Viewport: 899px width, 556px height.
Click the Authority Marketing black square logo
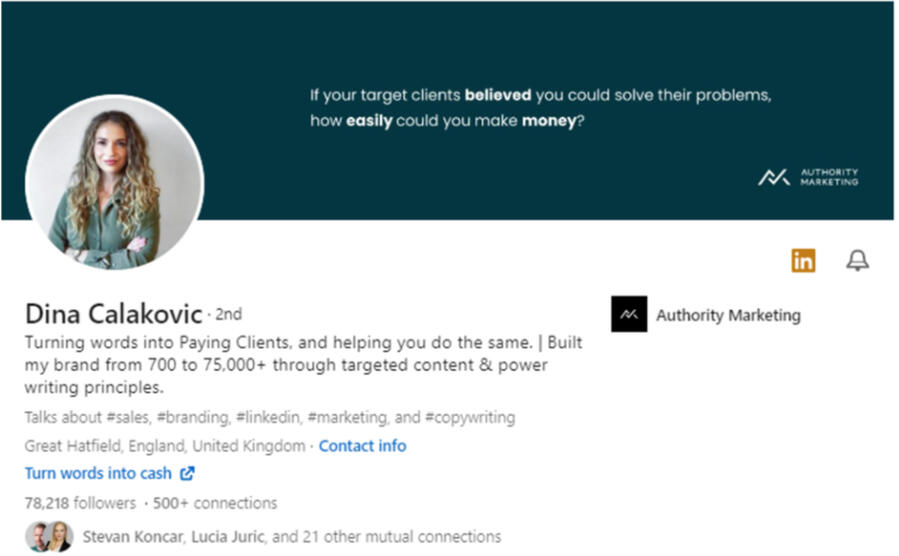[x=629, y=315]
